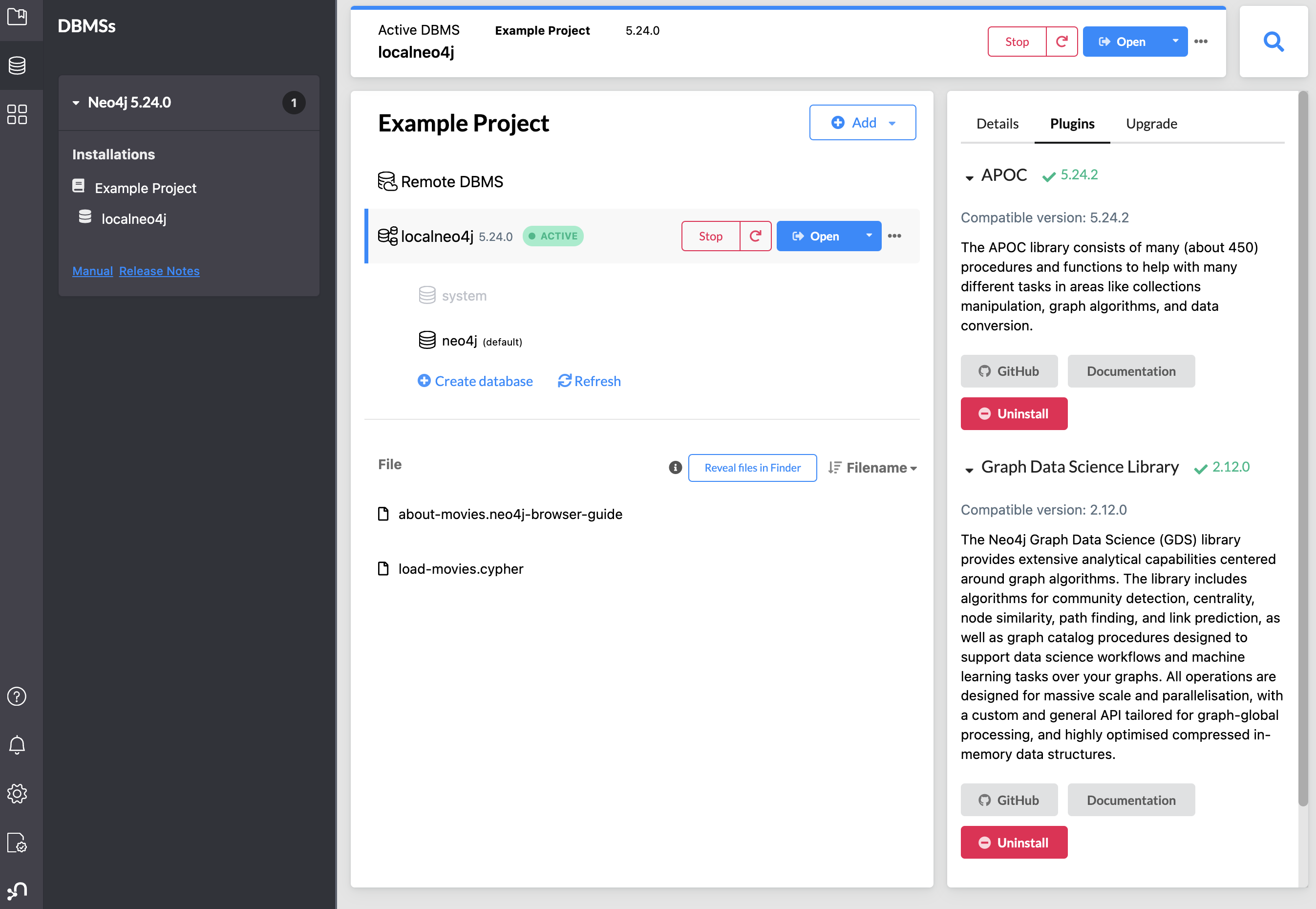This screenshot has width=1316, height=909.
Task: Click the top bar Open button
Action: click(x=1123, y=42)
